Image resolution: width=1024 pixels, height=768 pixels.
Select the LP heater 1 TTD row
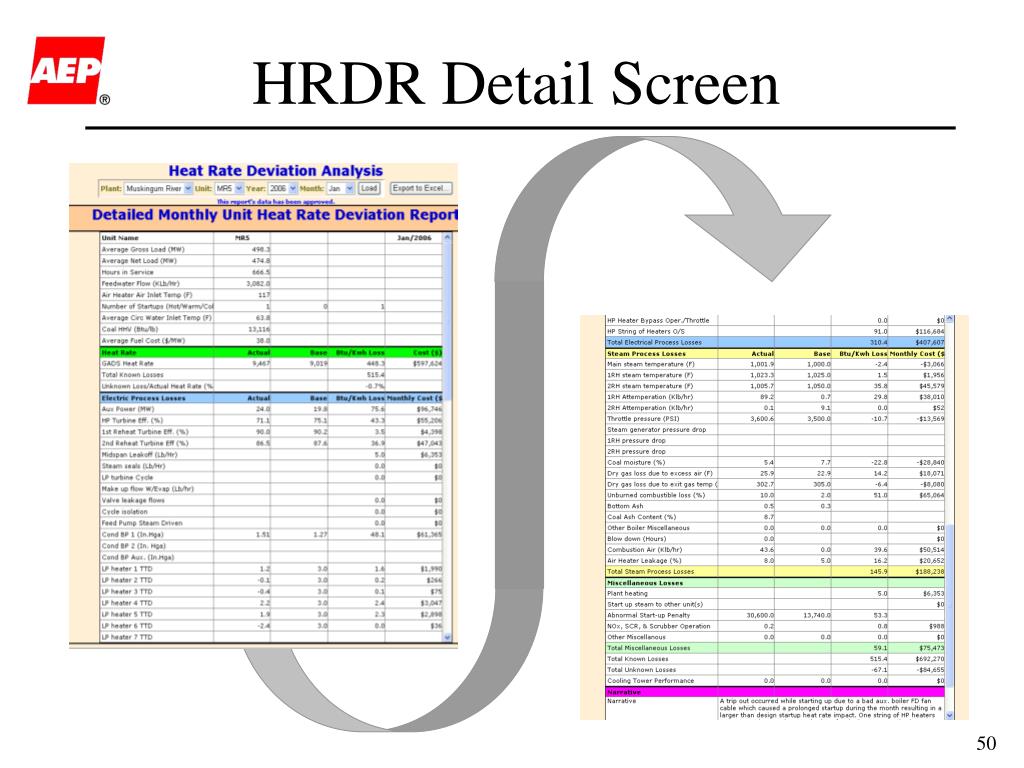[x=271, y=569]
